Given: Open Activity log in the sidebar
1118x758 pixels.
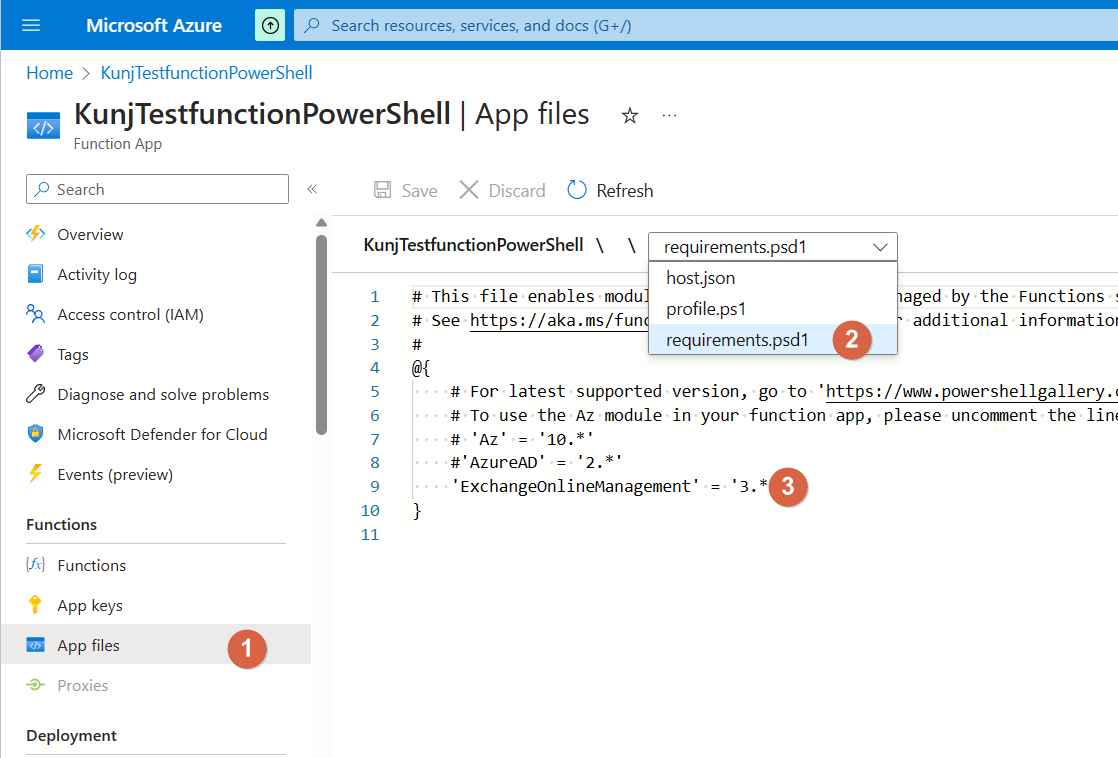Looking at the screenshot, I should pos(97,274).
